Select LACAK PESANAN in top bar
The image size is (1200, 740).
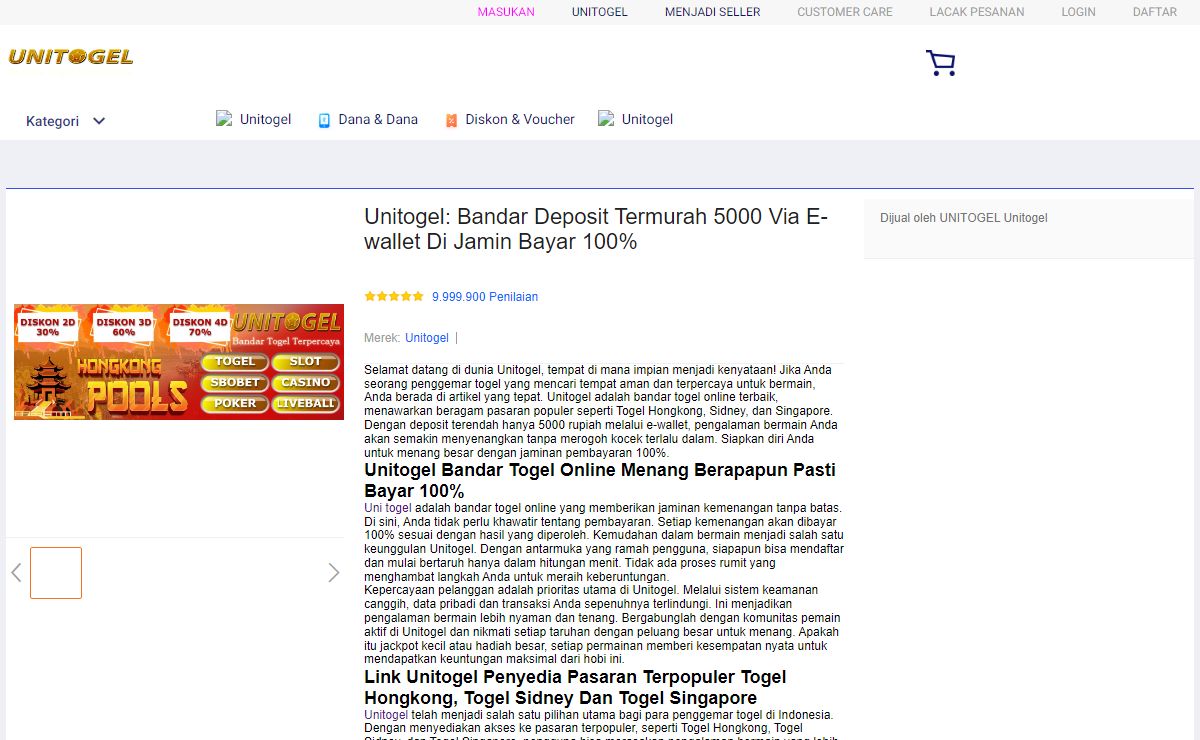(x=977, y=12)
